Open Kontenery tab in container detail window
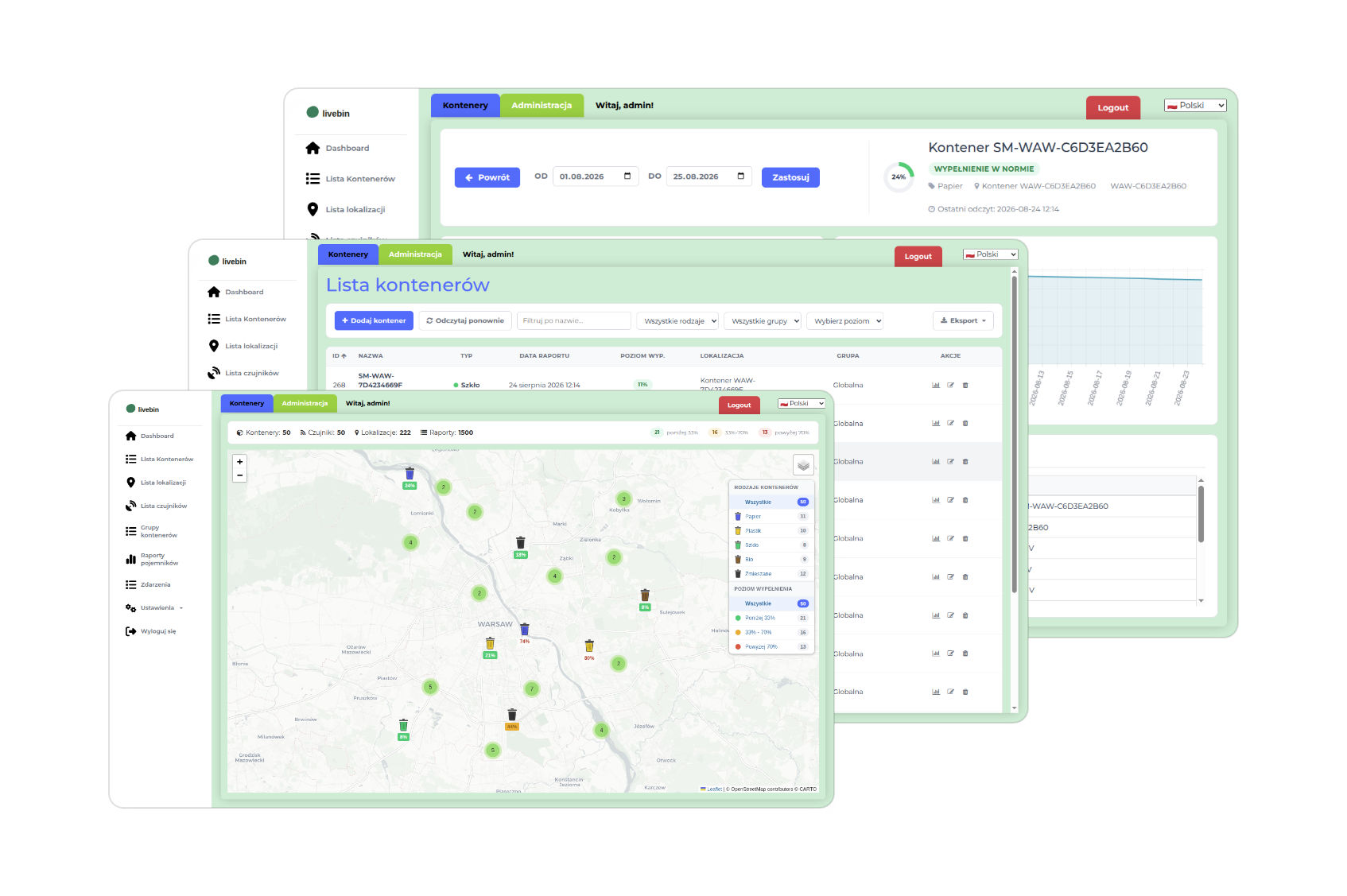 click(465, 105)
